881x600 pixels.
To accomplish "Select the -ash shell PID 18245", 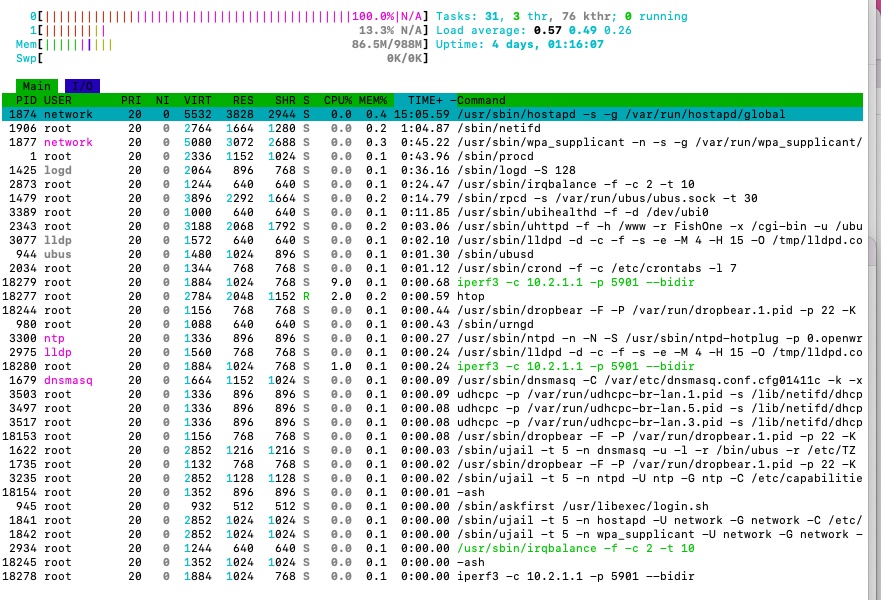I will [432, 562].
